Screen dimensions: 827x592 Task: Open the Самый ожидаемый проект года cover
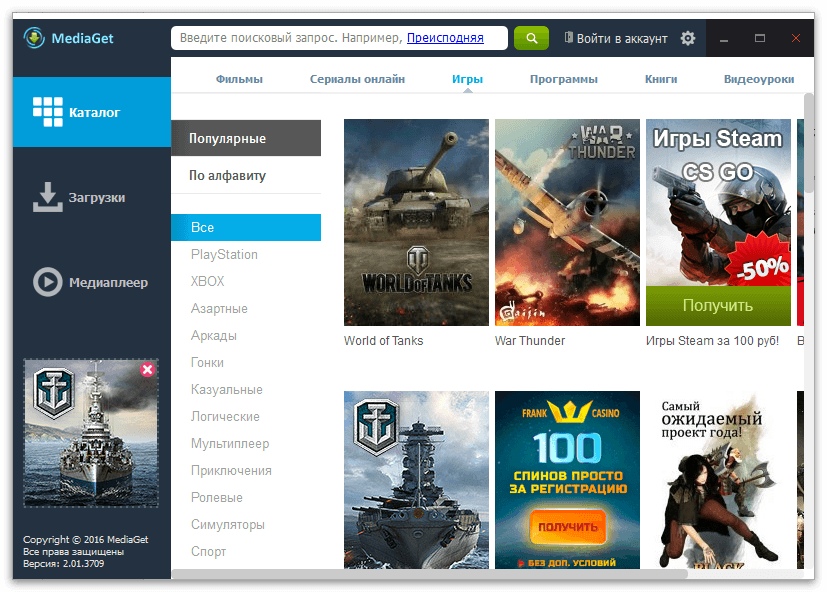coord(718,480)
